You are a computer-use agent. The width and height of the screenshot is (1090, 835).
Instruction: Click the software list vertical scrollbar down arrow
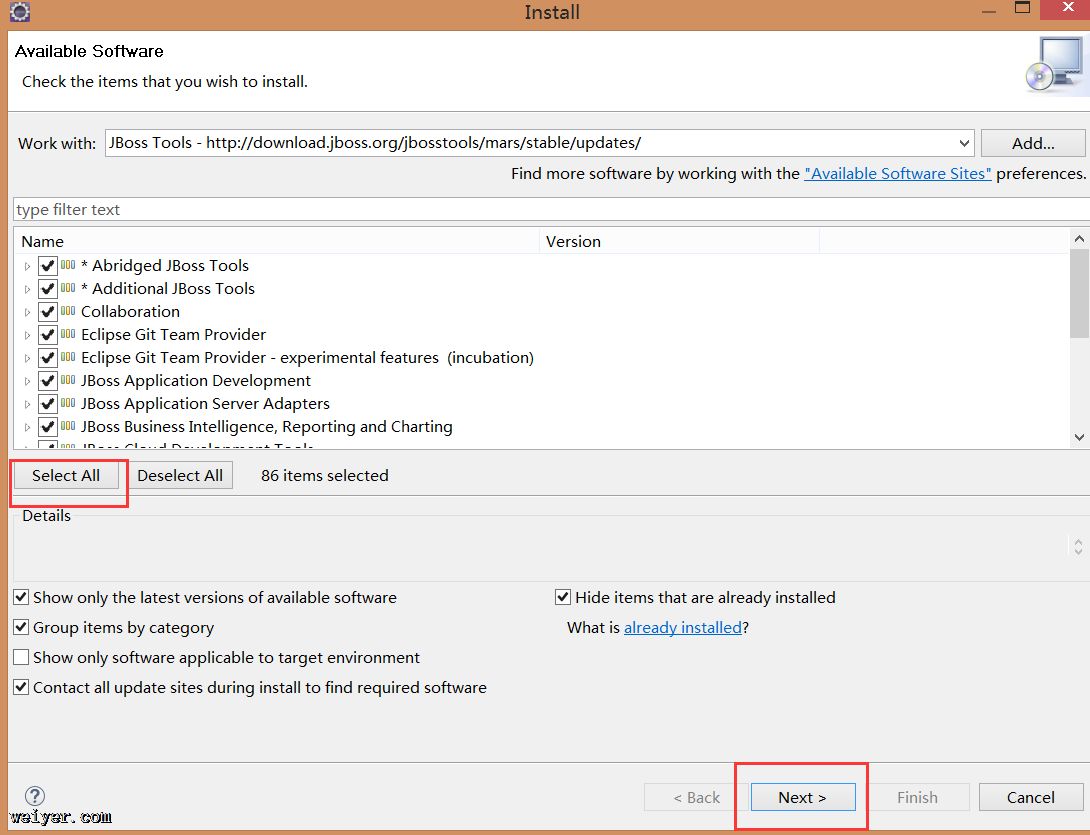tap(1079, 437)
